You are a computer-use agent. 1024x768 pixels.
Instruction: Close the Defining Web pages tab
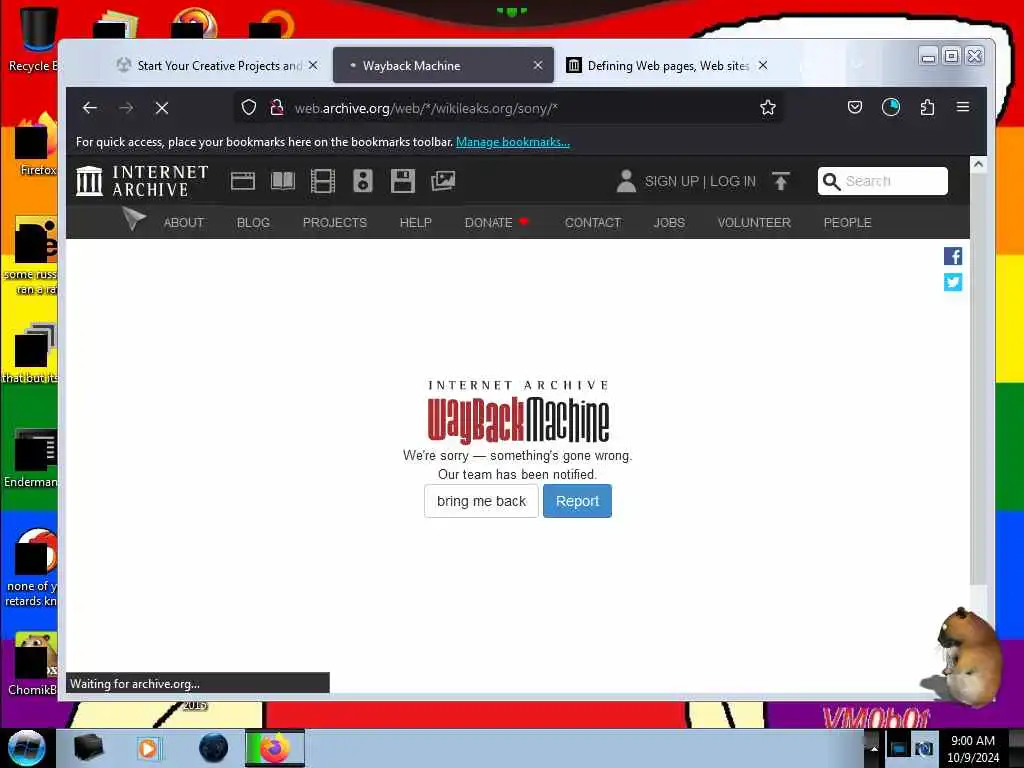click(763, 65)
